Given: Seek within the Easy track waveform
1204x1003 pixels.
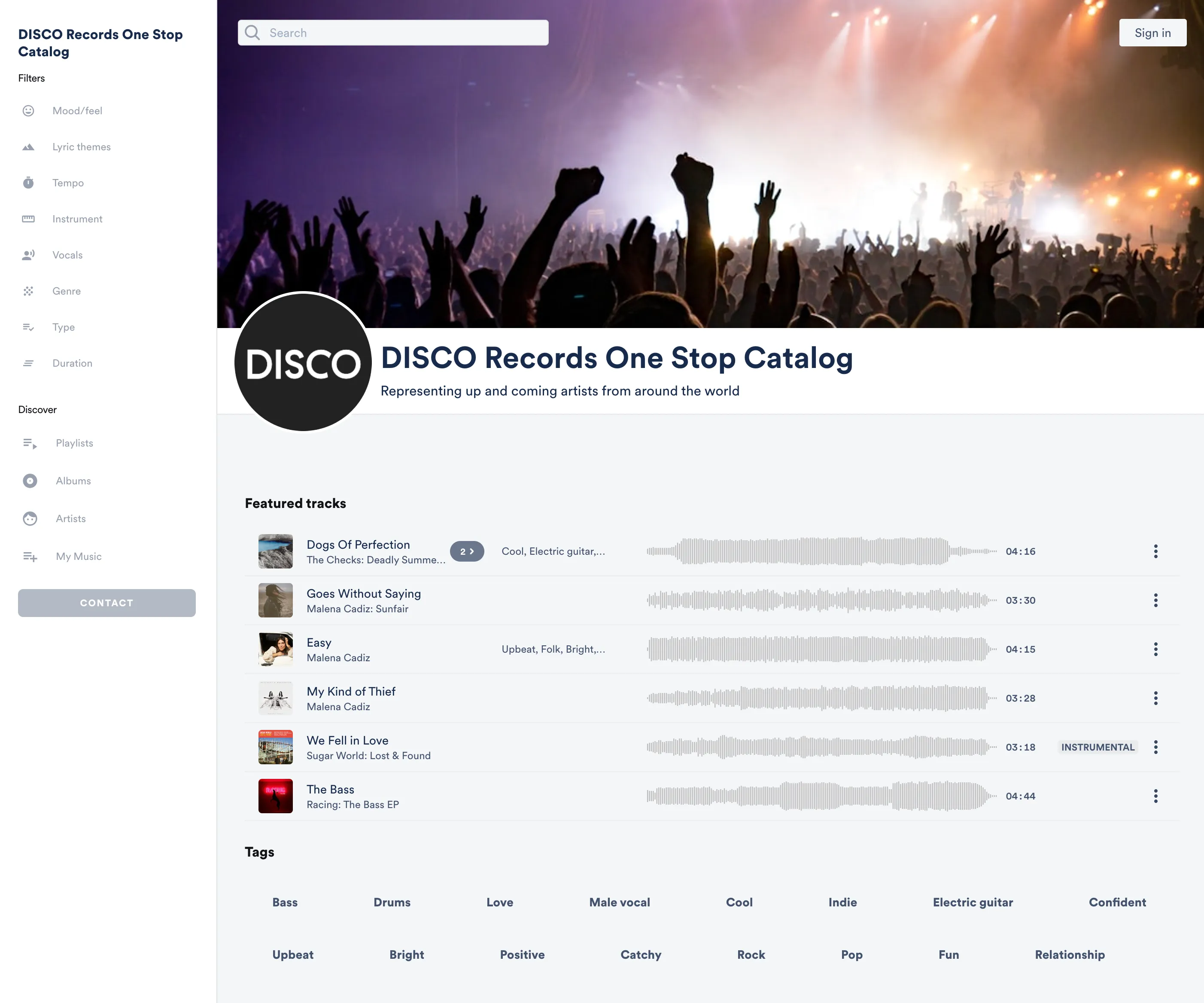Looking at the screenshot, I should pyautogui.click(x=820, y=649).
